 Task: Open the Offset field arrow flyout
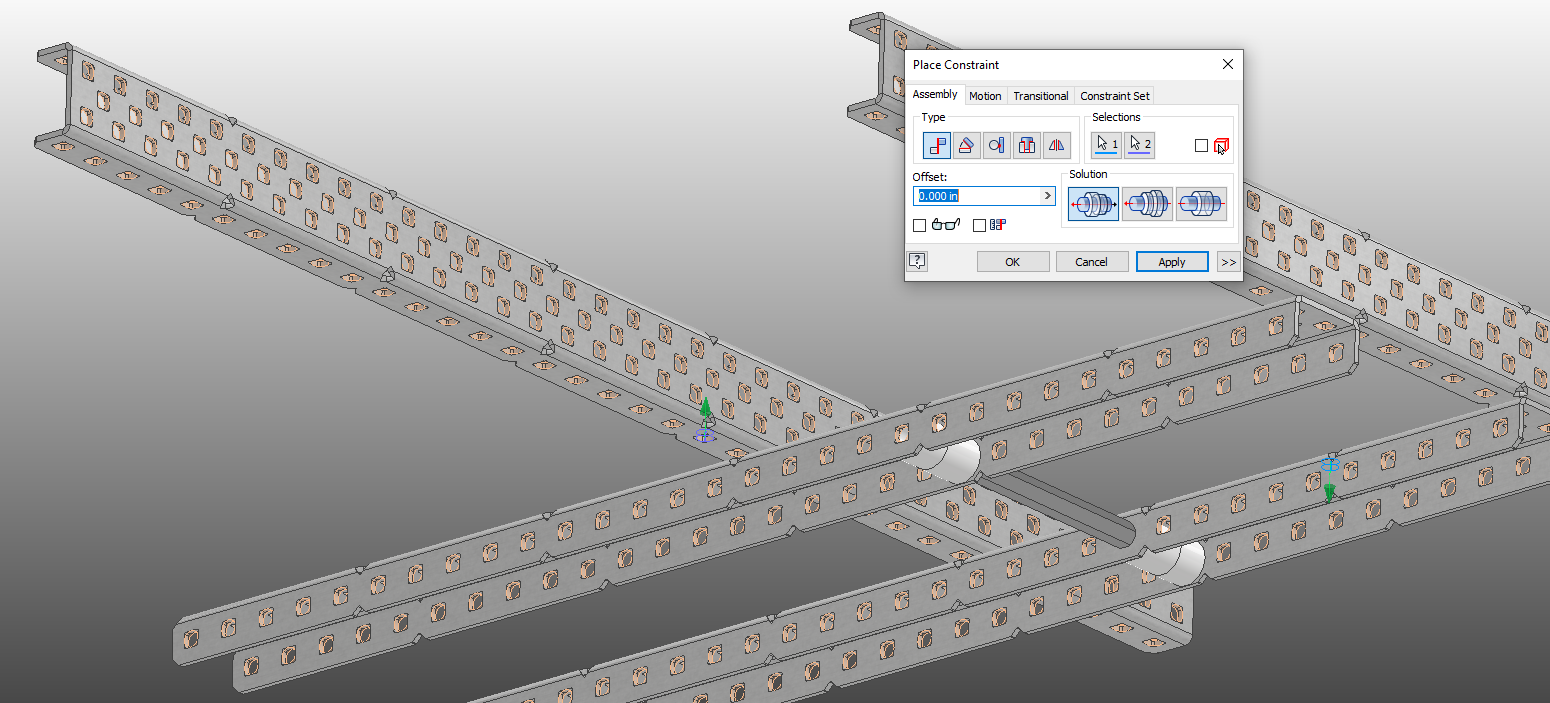click(x=1048, y=196)
